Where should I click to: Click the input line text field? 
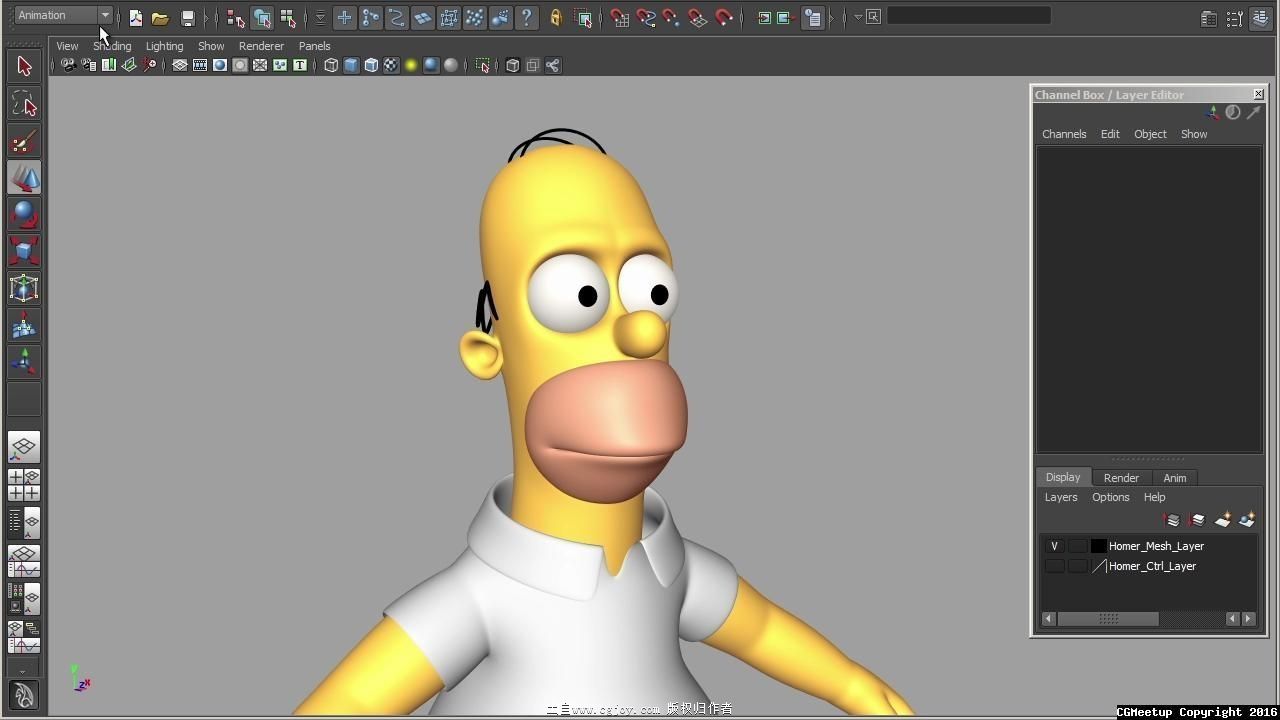[969, 16]
